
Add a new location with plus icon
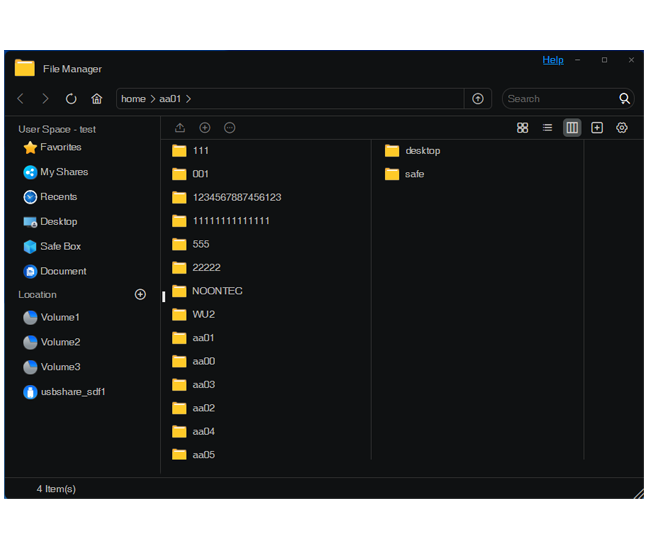(x=140, y=295)
